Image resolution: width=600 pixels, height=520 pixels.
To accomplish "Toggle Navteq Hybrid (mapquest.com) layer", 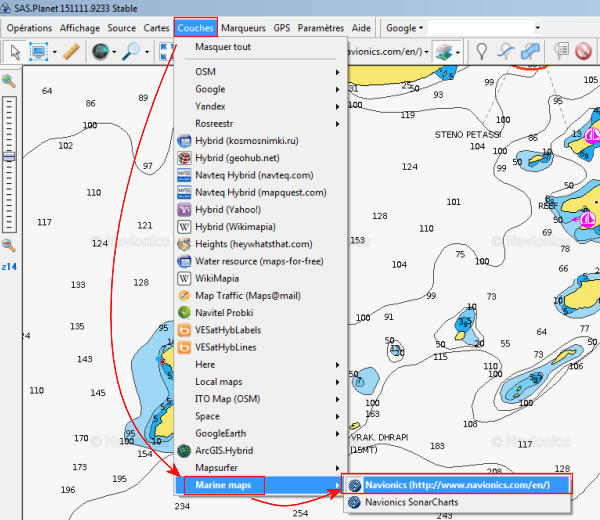I will click(x=261, y=192).
